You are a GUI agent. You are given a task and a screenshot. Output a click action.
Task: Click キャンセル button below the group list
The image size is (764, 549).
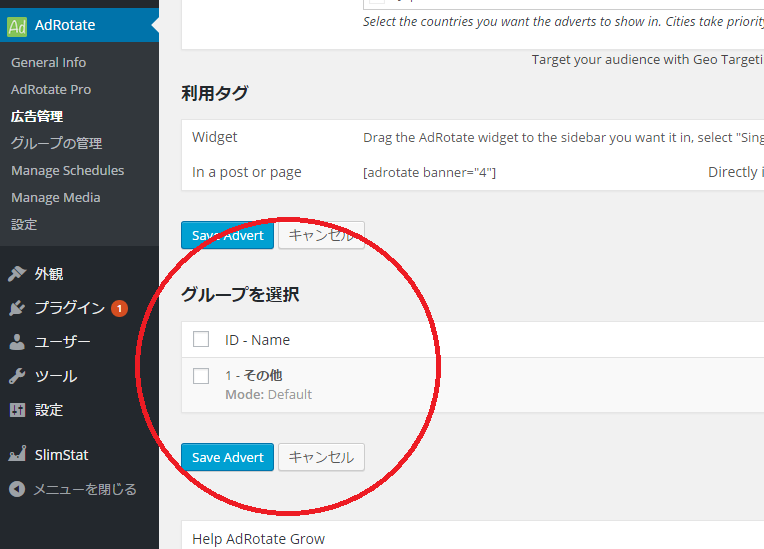pos(321,457)
